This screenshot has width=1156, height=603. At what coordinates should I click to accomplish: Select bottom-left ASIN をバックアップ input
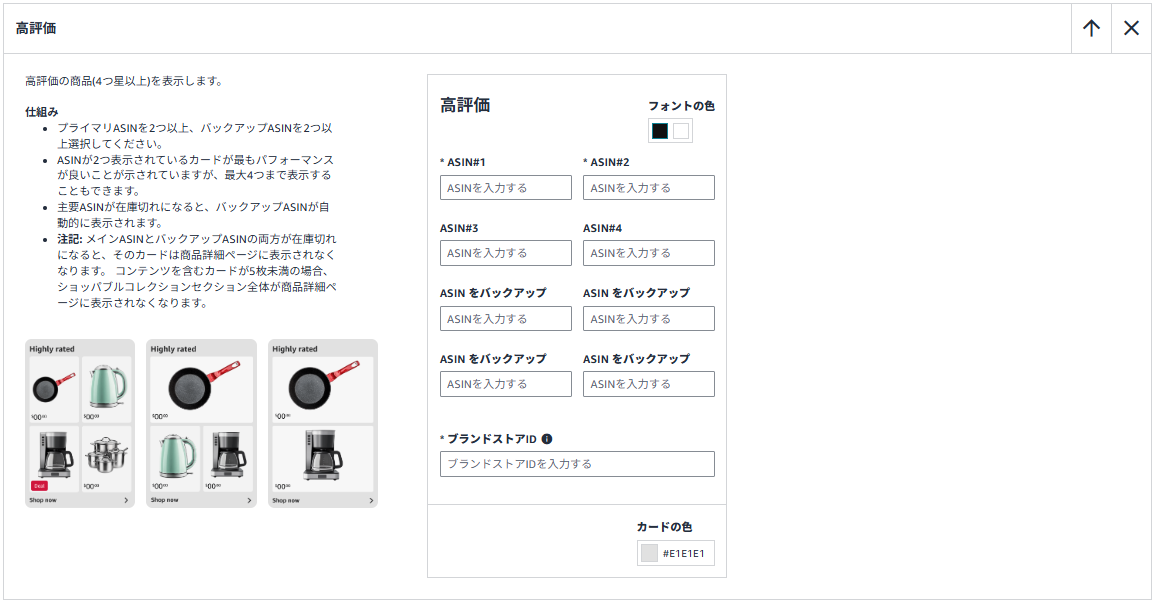[x=506, y=384]
